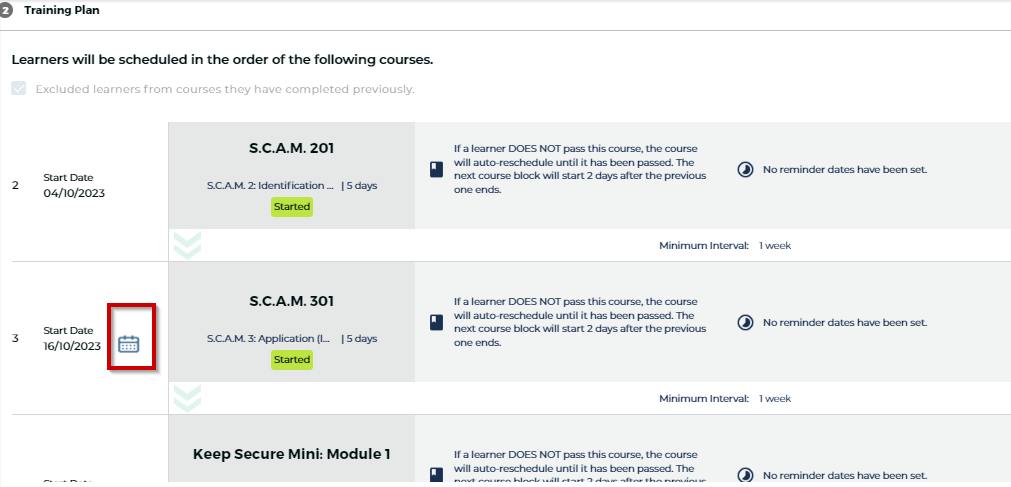Expand the double chevron below S.C.A.M. 201

tap(187, 245)
